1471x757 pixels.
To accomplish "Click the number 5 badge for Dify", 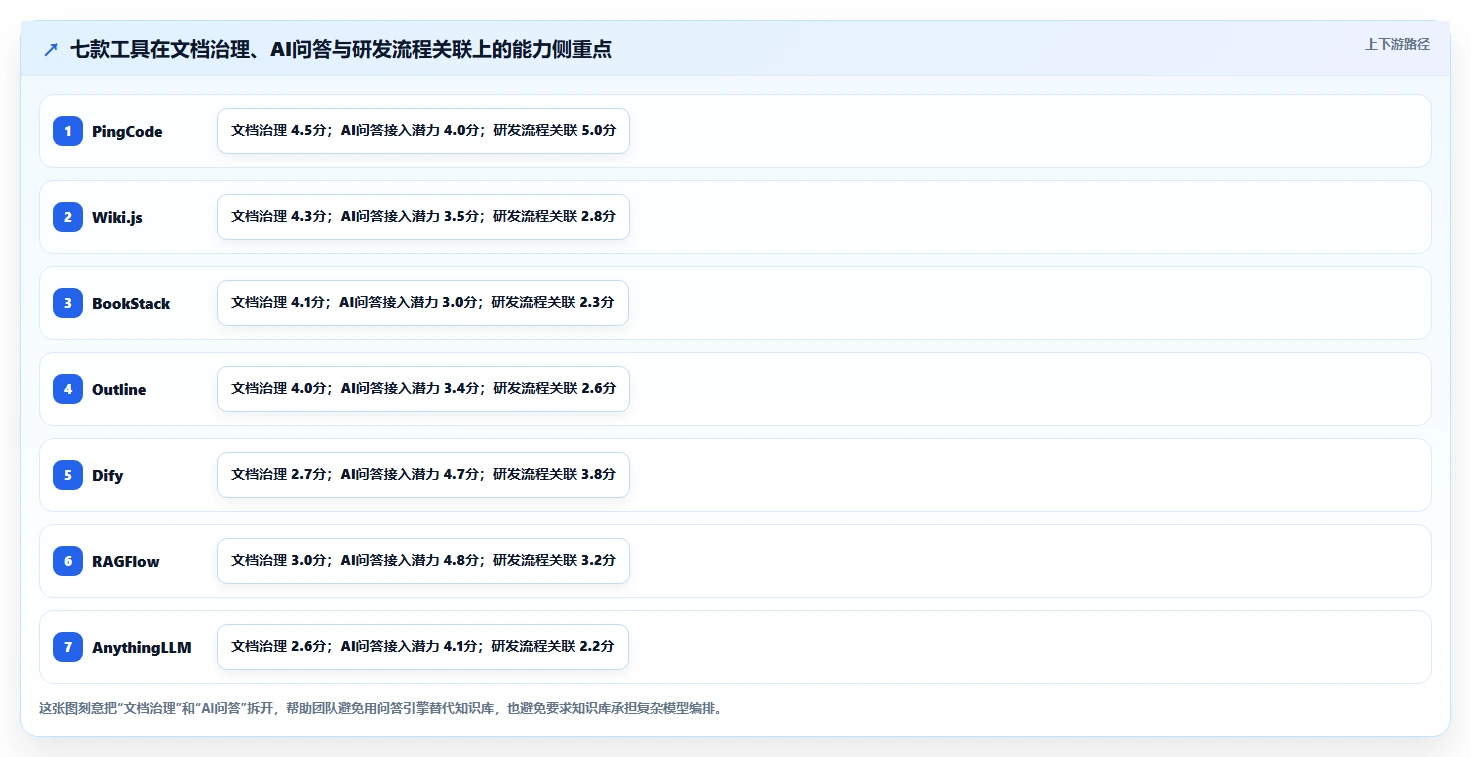I will click(x=68, y=475).
